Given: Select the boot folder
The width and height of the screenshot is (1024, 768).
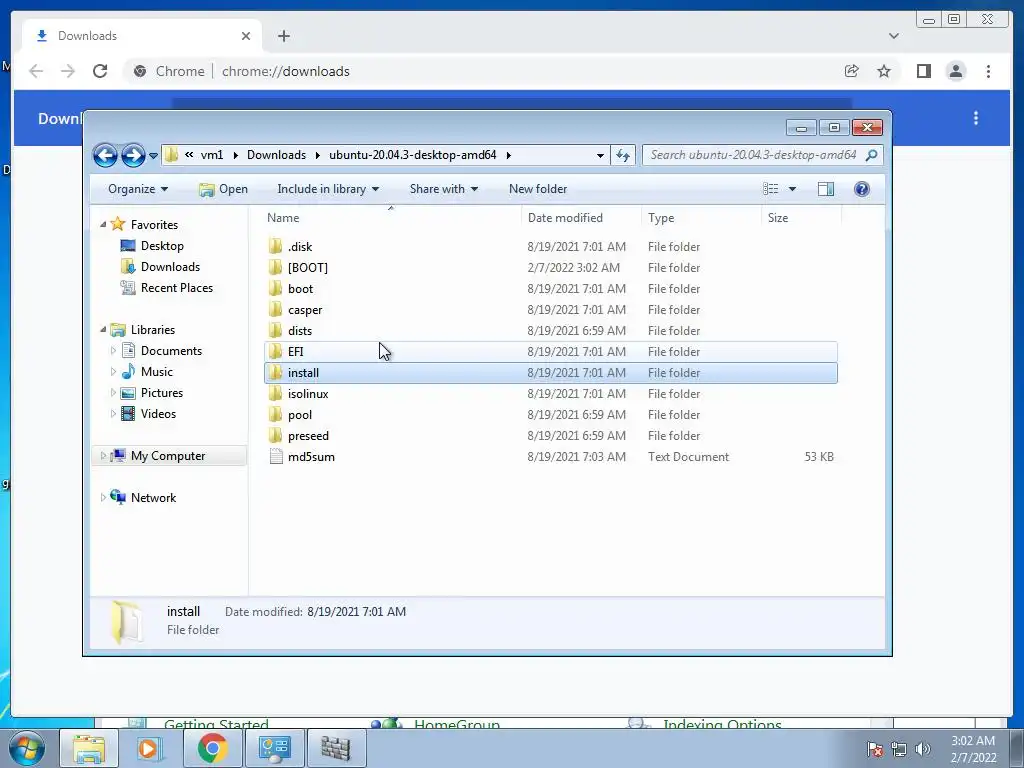Looking at the screenshot, I should 551,288.
